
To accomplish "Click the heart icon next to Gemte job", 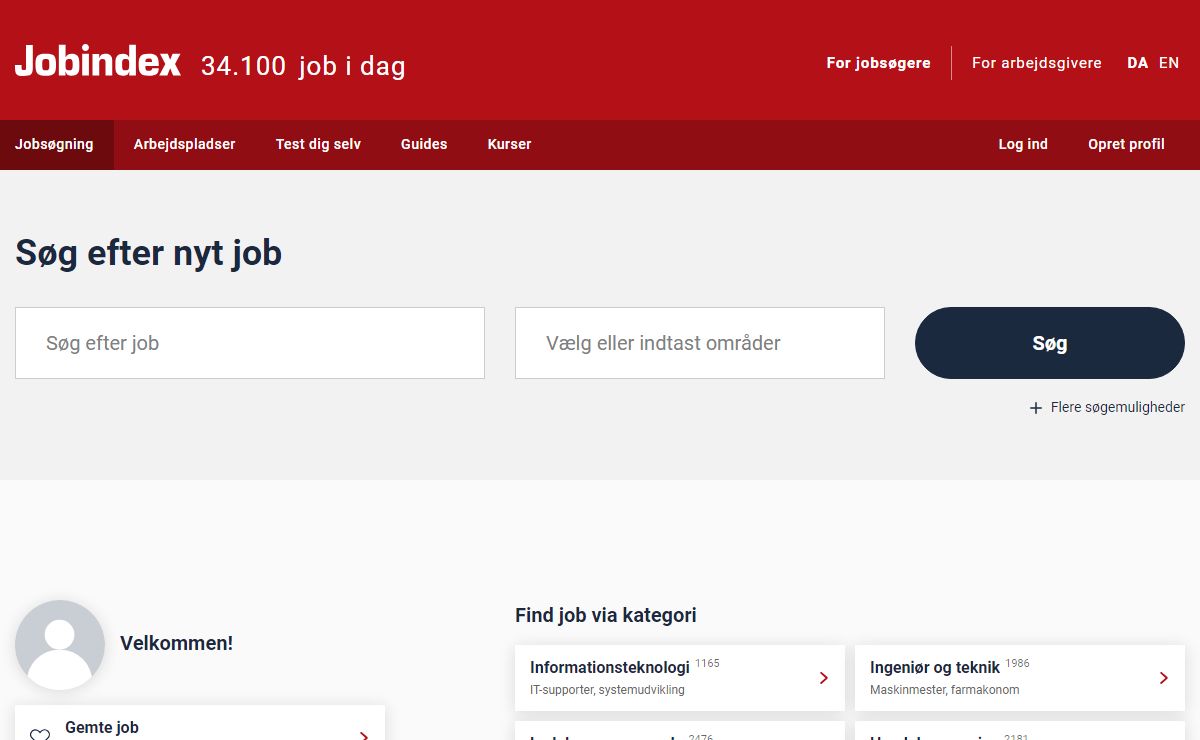I will tap(40, 735).
